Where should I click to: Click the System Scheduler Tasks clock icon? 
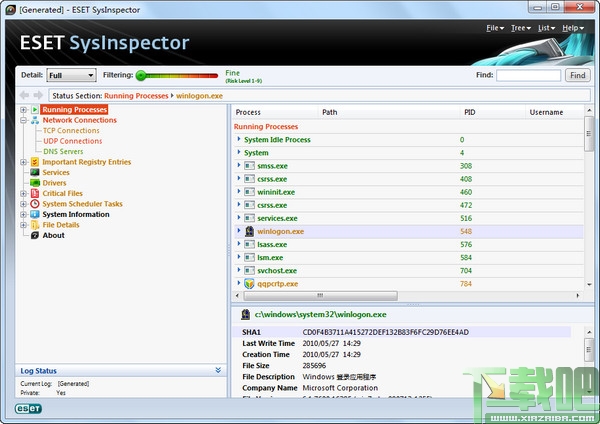click(35, 204)
